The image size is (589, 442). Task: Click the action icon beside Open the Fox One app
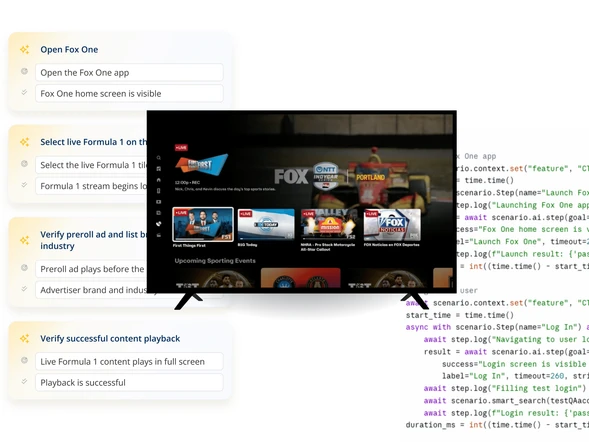(x=24, y=71)
